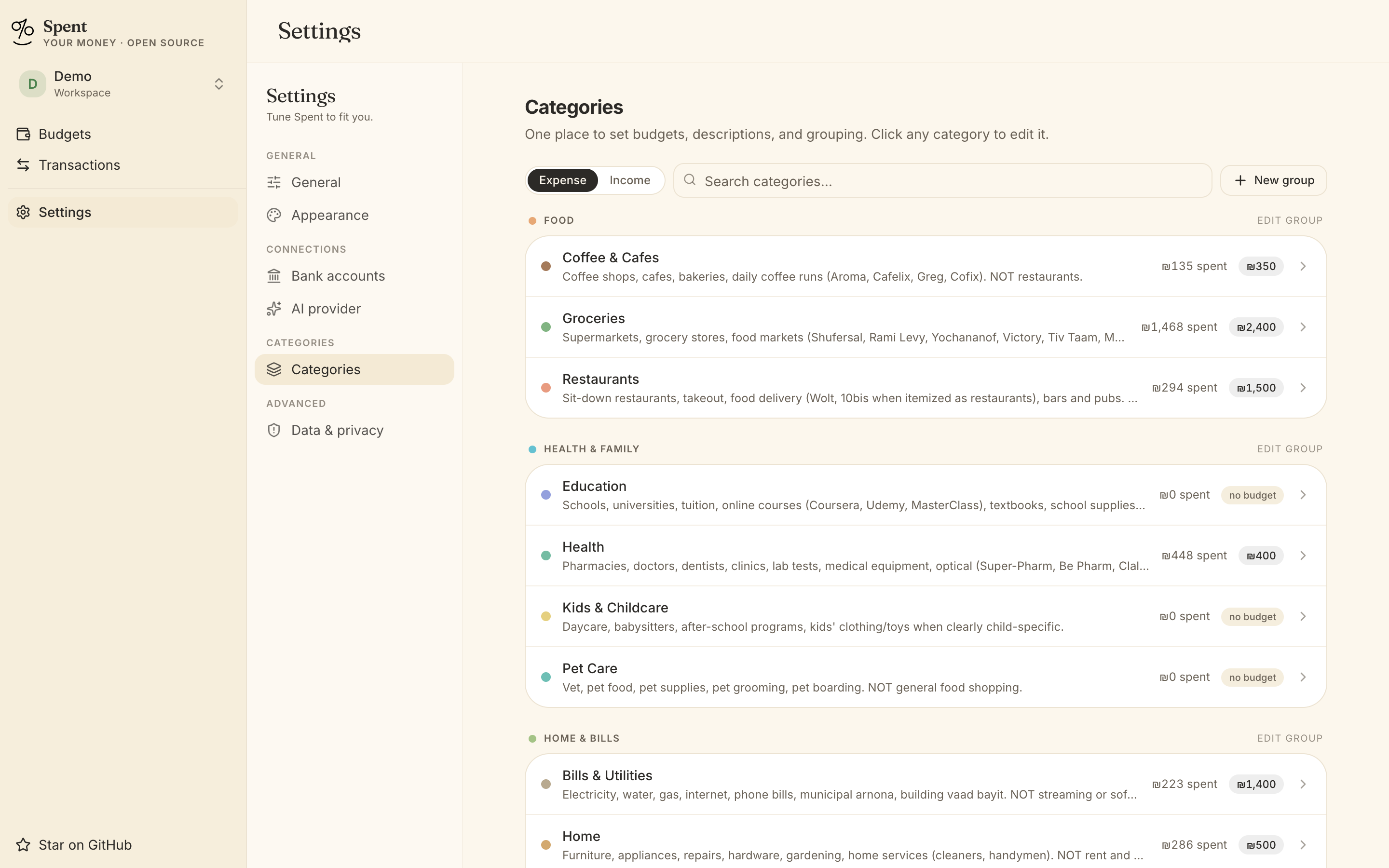
Task: Click the ₪500 Home budget badge
Action: tap(1260, 845)
